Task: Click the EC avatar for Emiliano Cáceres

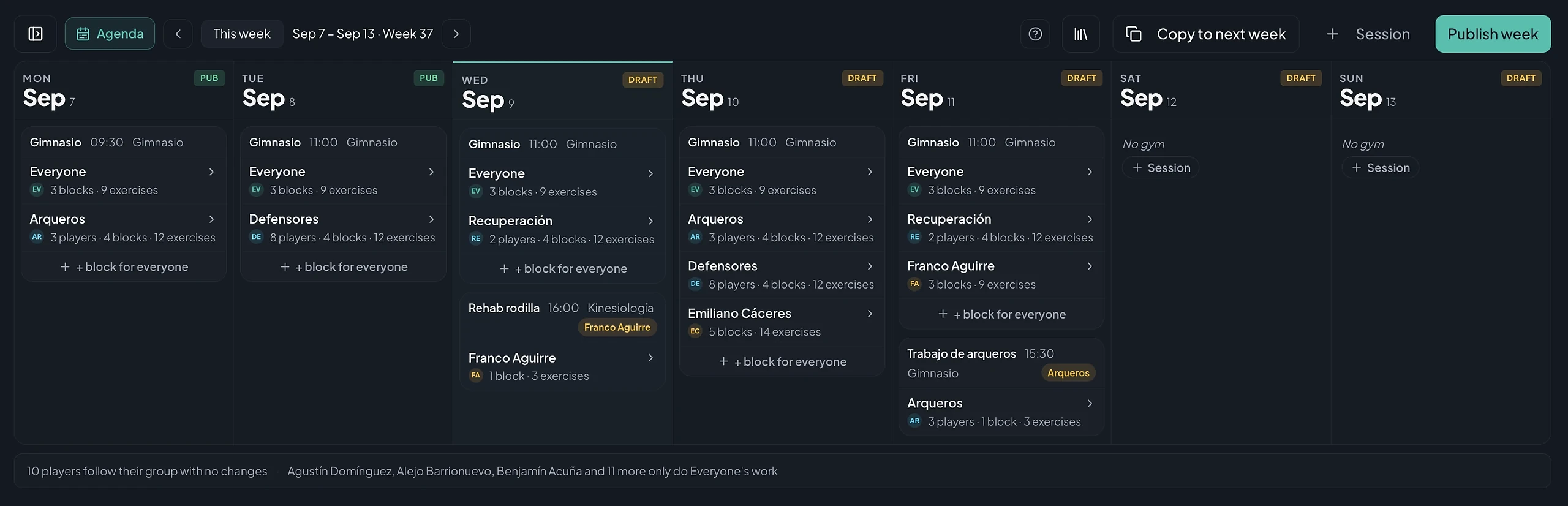Action: pyautogui.click(x=695, y=331)
